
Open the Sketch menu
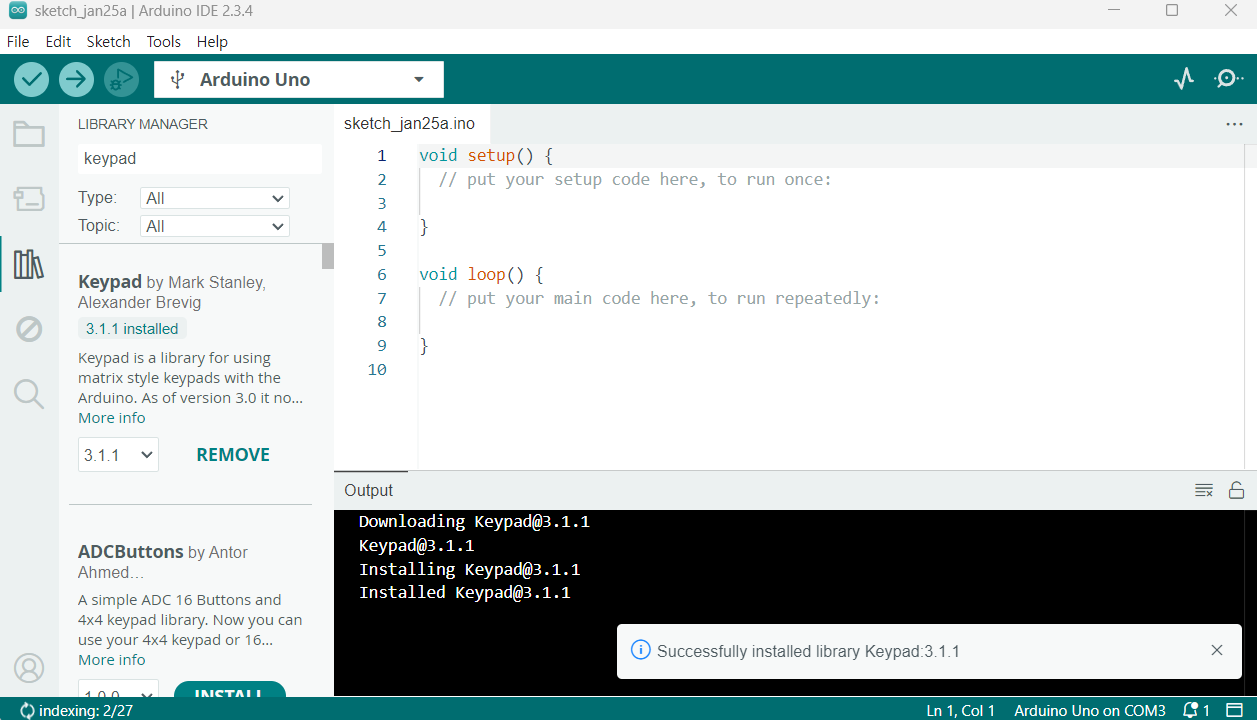coord(109,41)
